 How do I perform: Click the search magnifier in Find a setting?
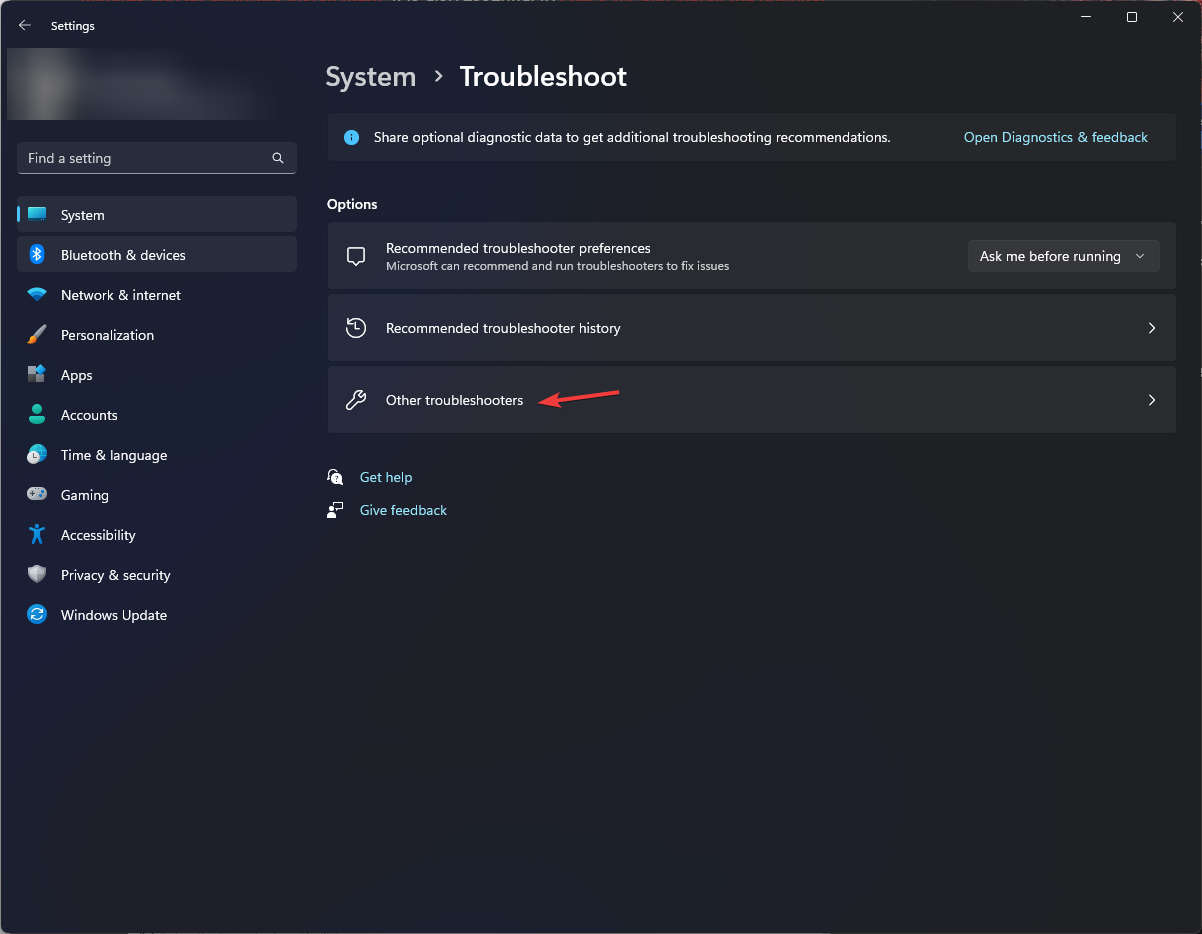tap(277, 158)
